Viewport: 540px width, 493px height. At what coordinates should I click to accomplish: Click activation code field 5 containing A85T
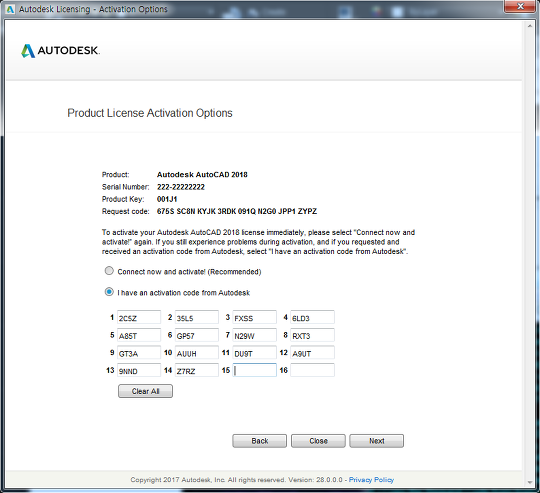[x=139, y=335]
